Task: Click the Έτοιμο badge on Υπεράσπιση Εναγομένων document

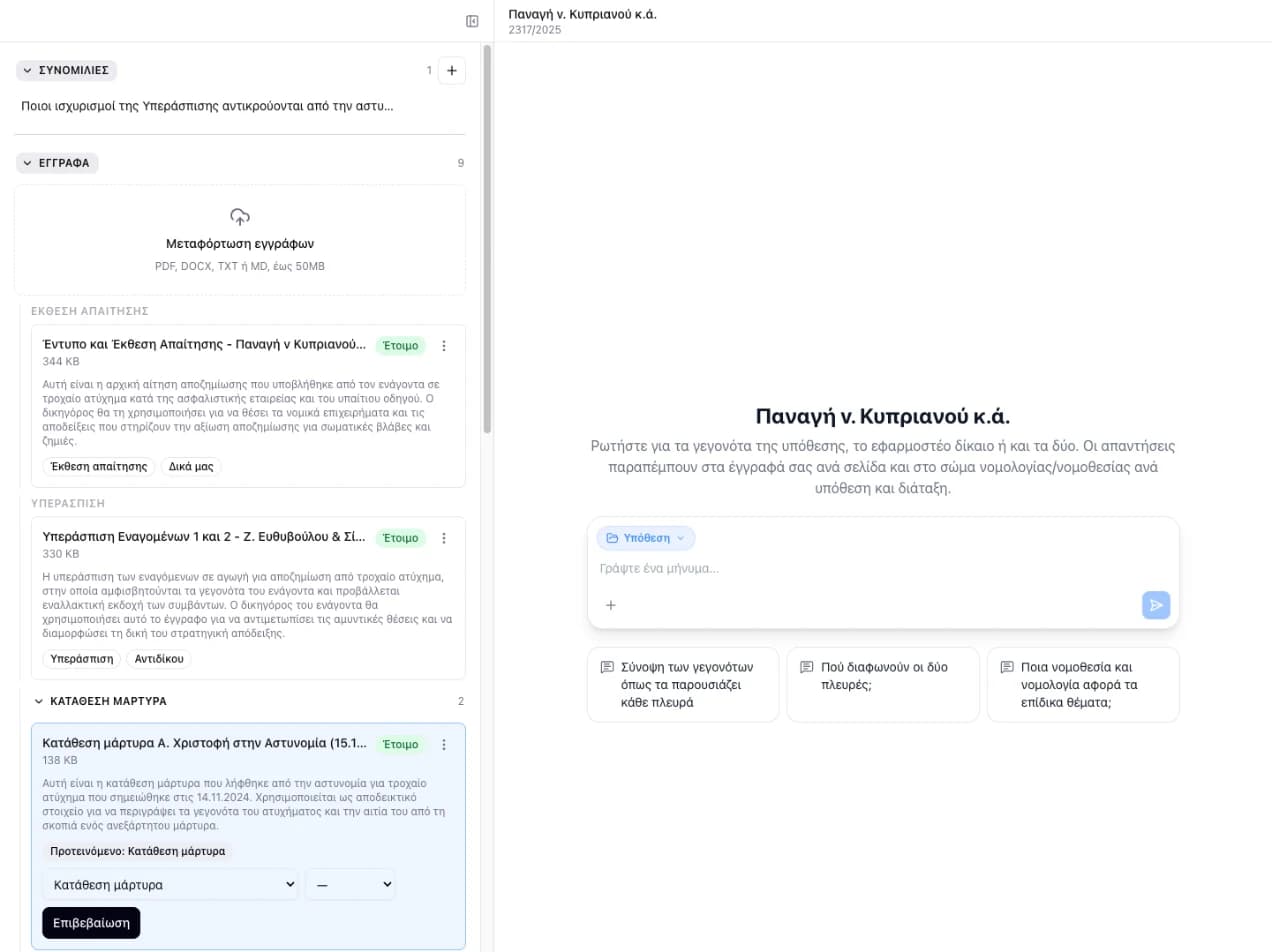Action: tap(400, 538)
